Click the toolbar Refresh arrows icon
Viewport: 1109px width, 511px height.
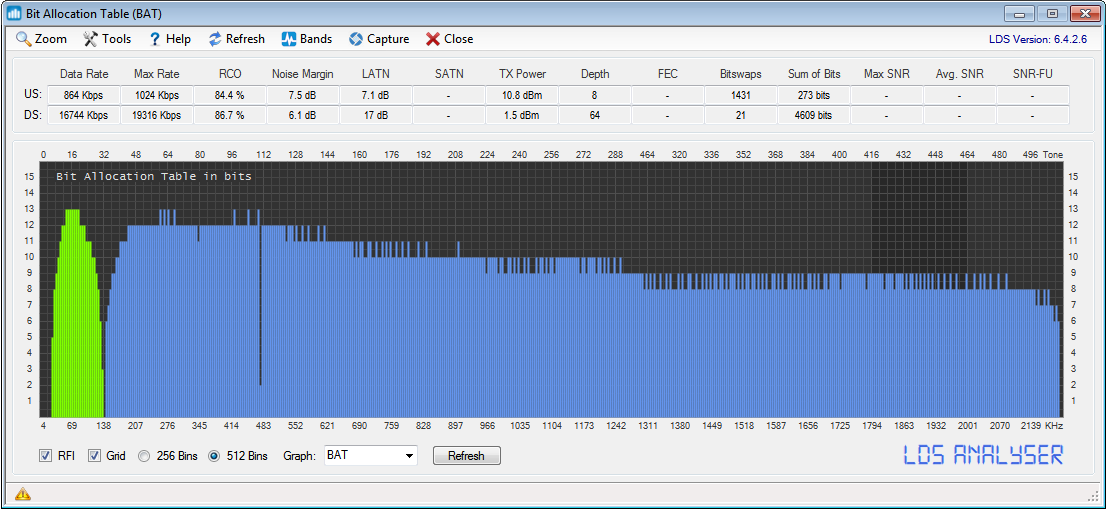click(215, 39)
